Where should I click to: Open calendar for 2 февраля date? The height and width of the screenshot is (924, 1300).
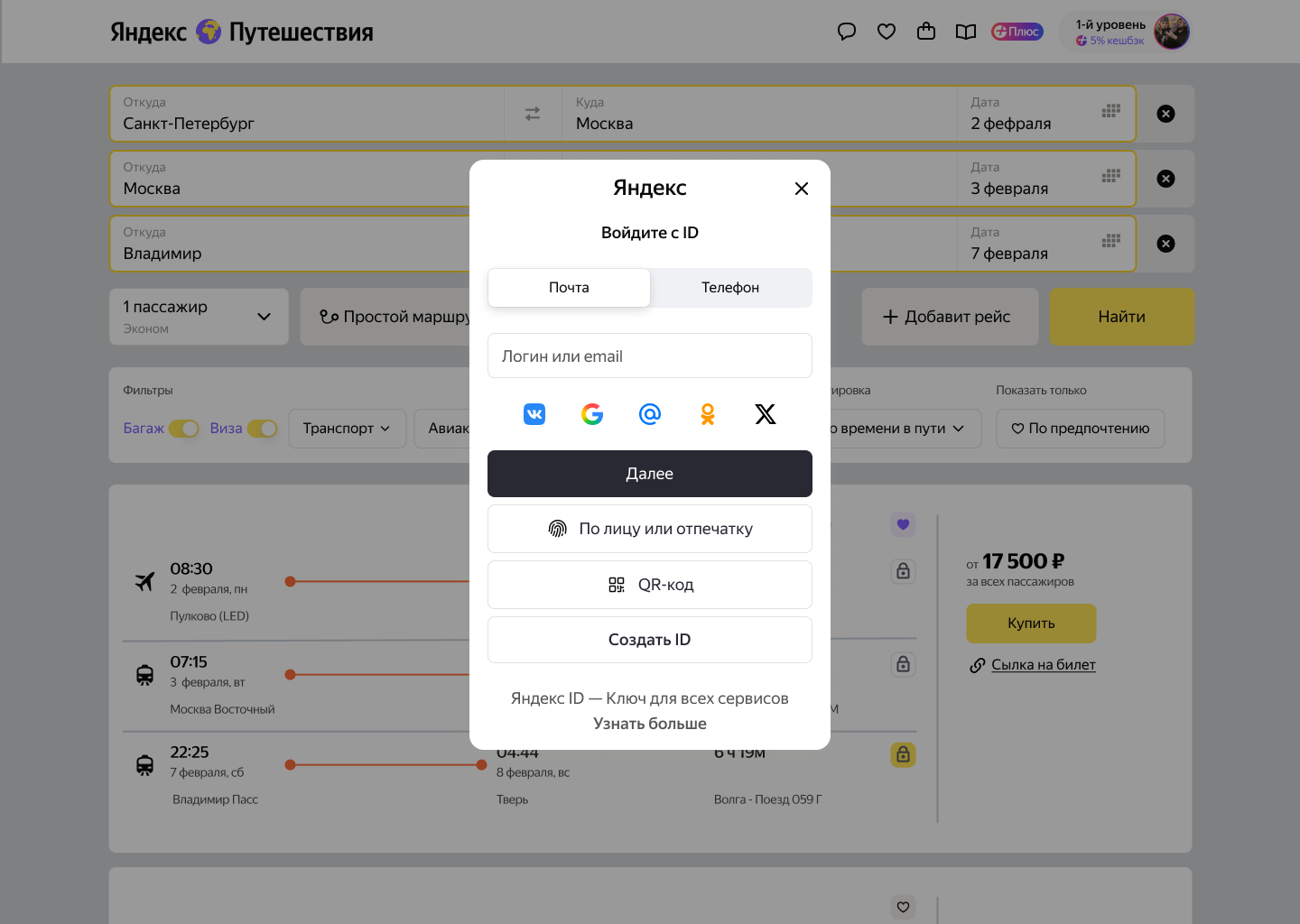pos(1111,111)
